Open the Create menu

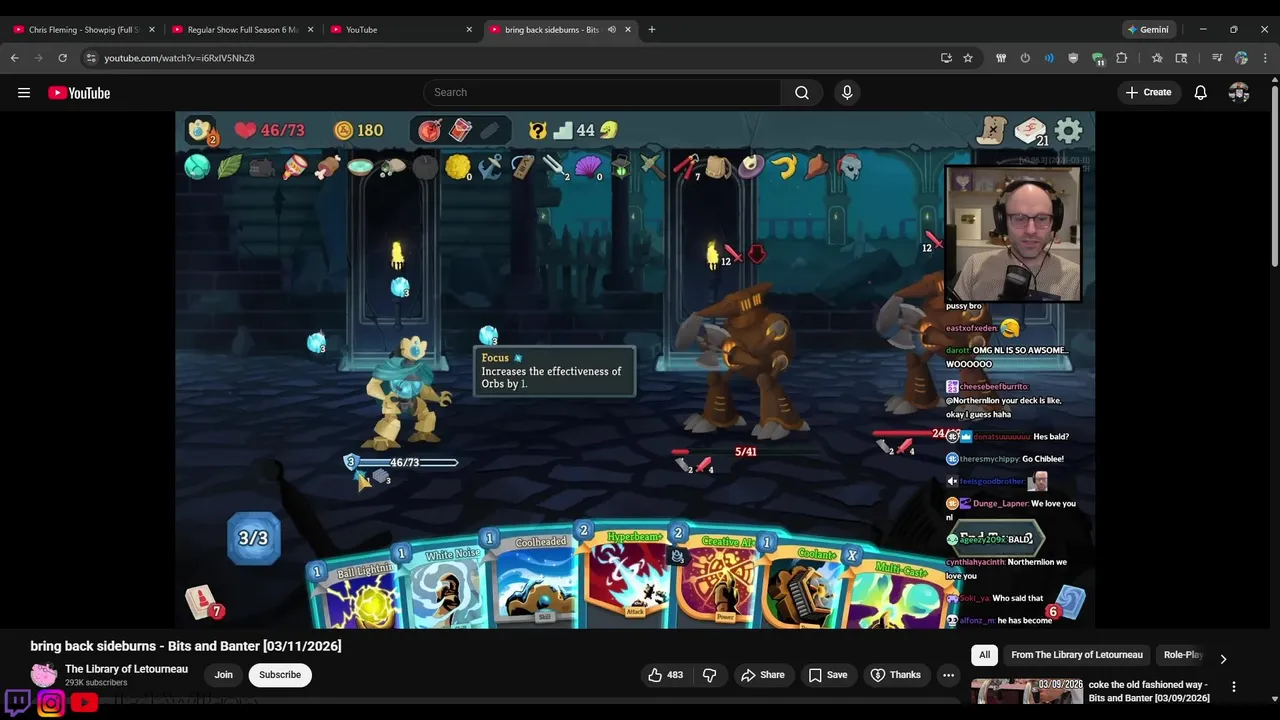point(1148,92)
